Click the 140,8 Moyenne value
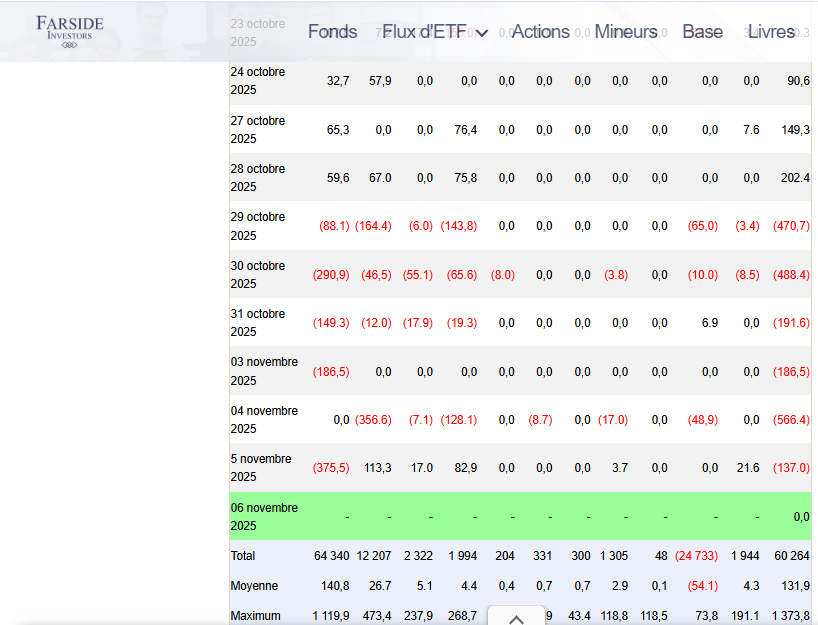Viewport: 818px width, 625px height. click(335, 586)
